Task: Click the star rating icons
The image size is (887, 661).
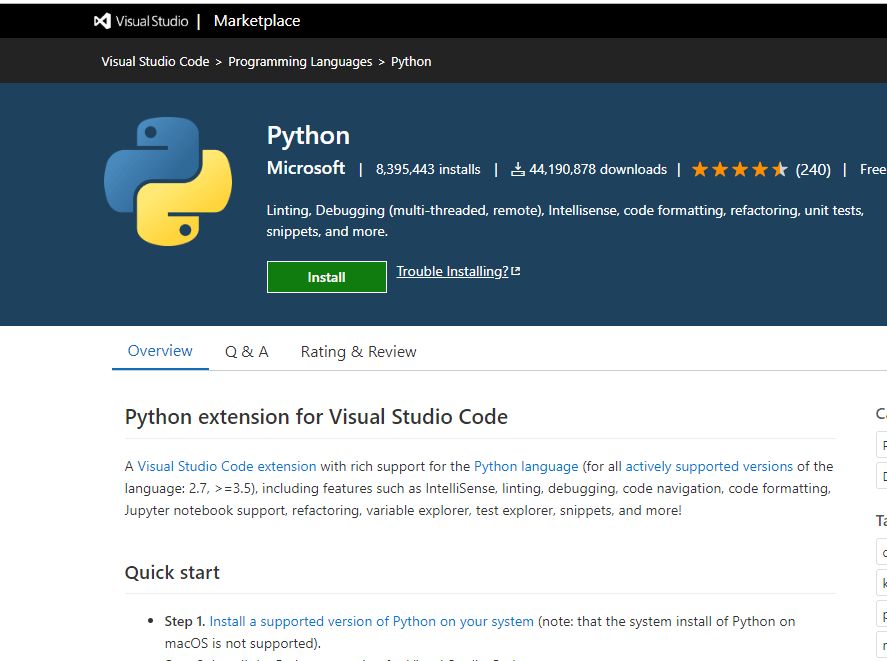Action: pos(740,170)
